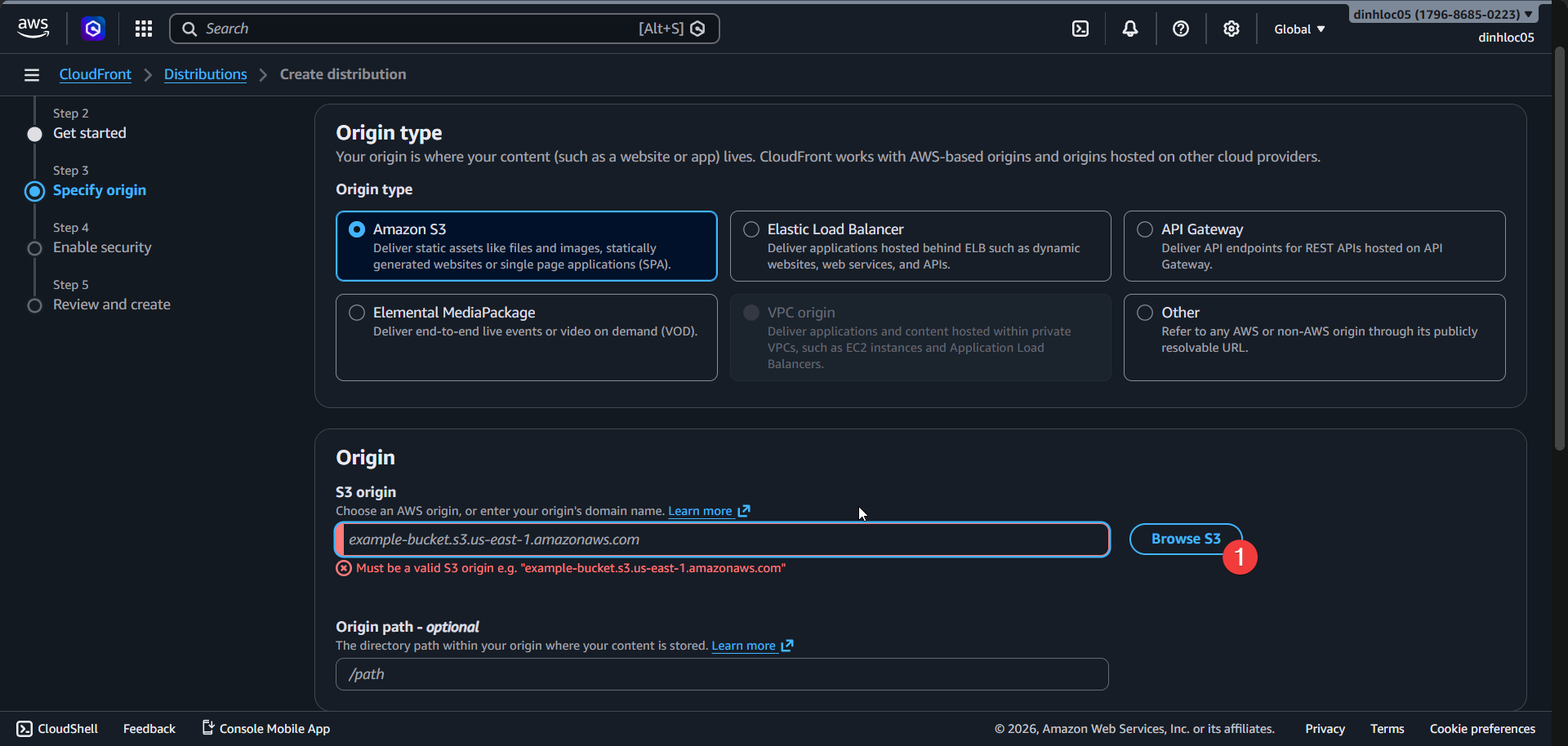Open the side navigation with the hamburger menu
This screenshot has width=1568, height=746.
(x=31, y=74)
